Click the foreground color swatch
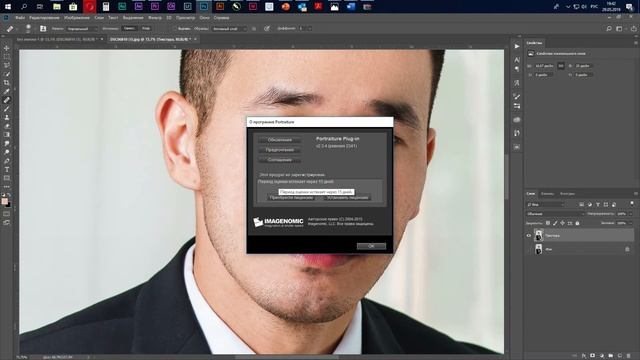 coord(4,201)
